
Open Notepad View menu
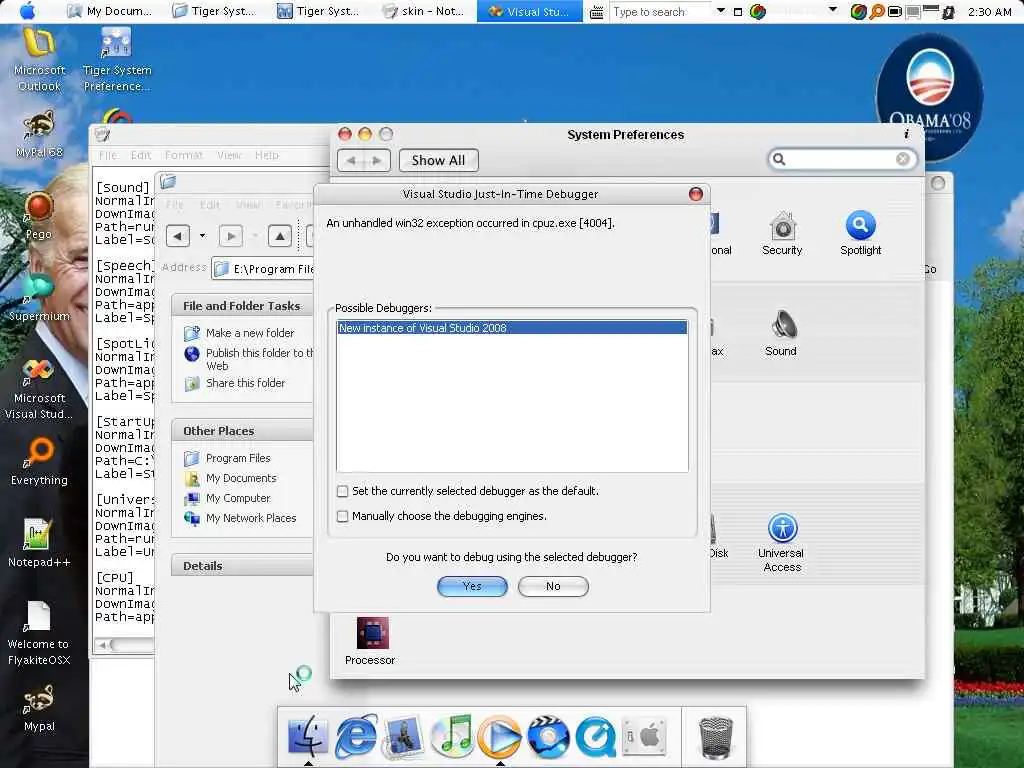tap(229, 155)
